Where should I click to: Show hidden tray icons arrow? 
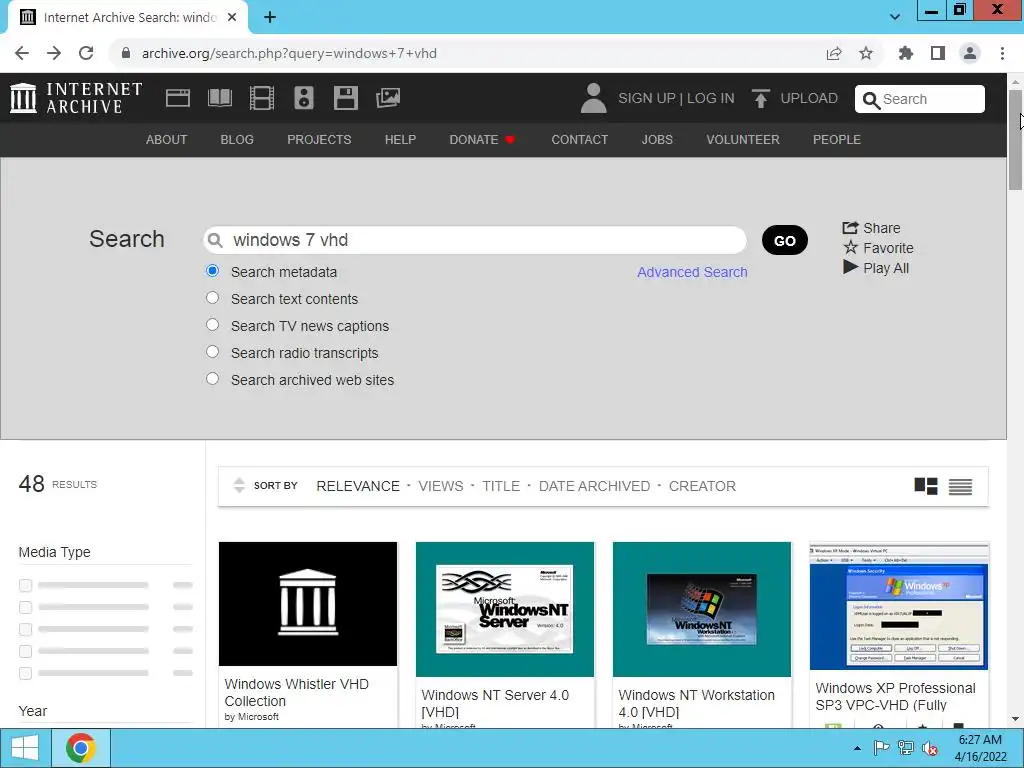coord(857,748)
